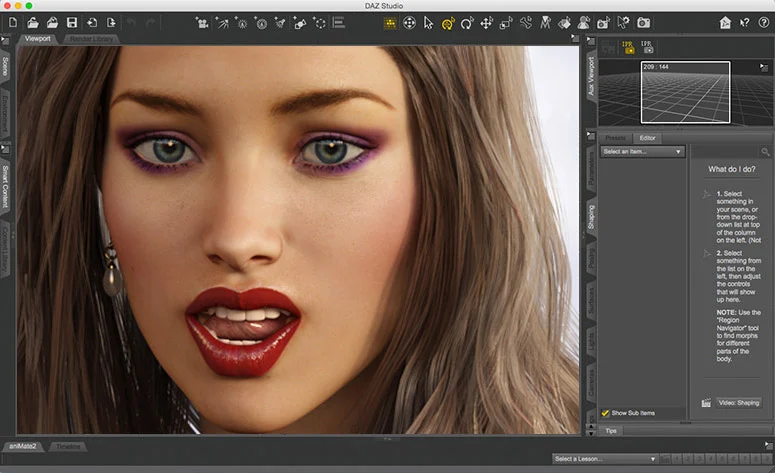This screenshot has height=473, width=775.
Task: Toggle the Show Sub Items checkbox
Action: (606, 413)
